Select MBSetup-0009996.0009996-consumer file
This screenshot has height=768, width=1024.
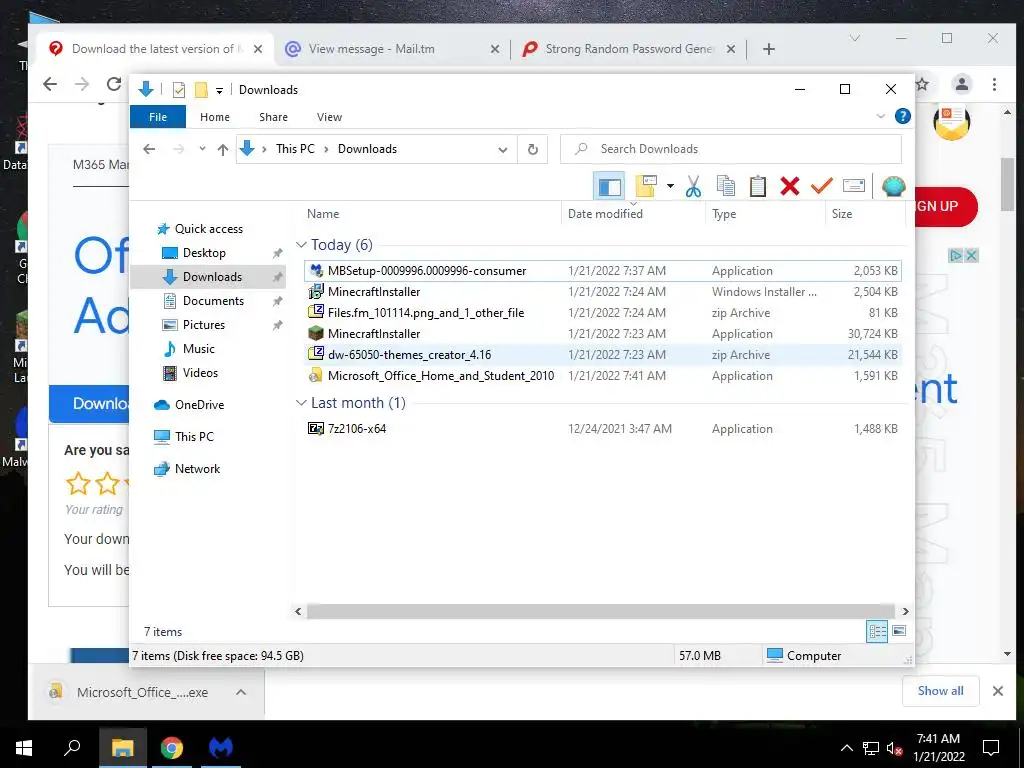pos(603,271)
